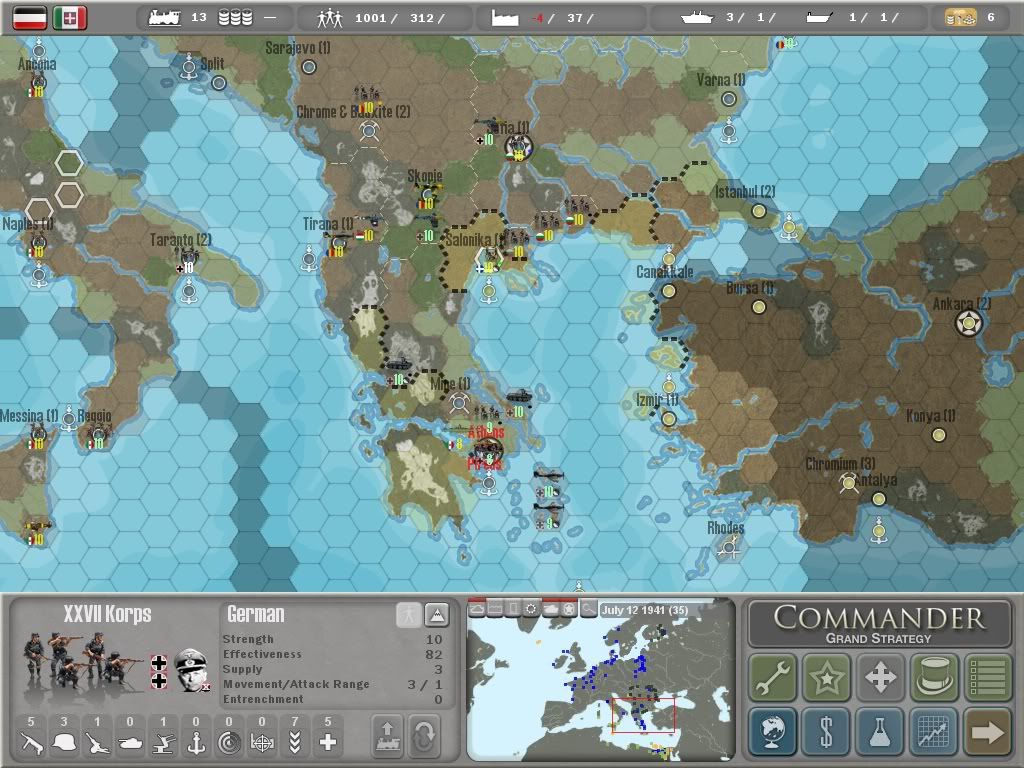Click the tank tech stat icon

point(130,743)
